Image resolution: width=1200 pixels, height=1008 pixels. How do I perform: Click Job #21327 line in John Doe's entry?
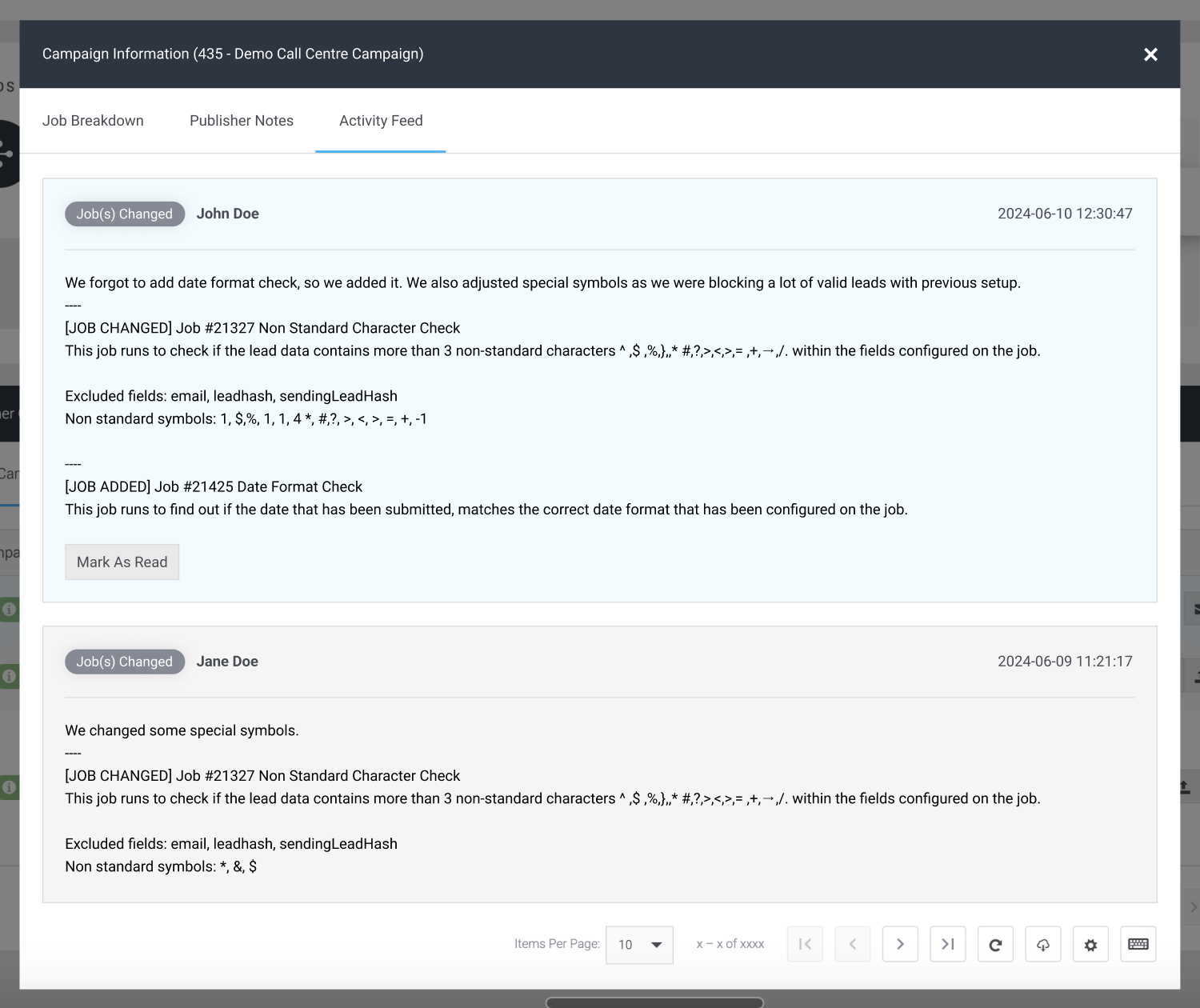(262, 328)
